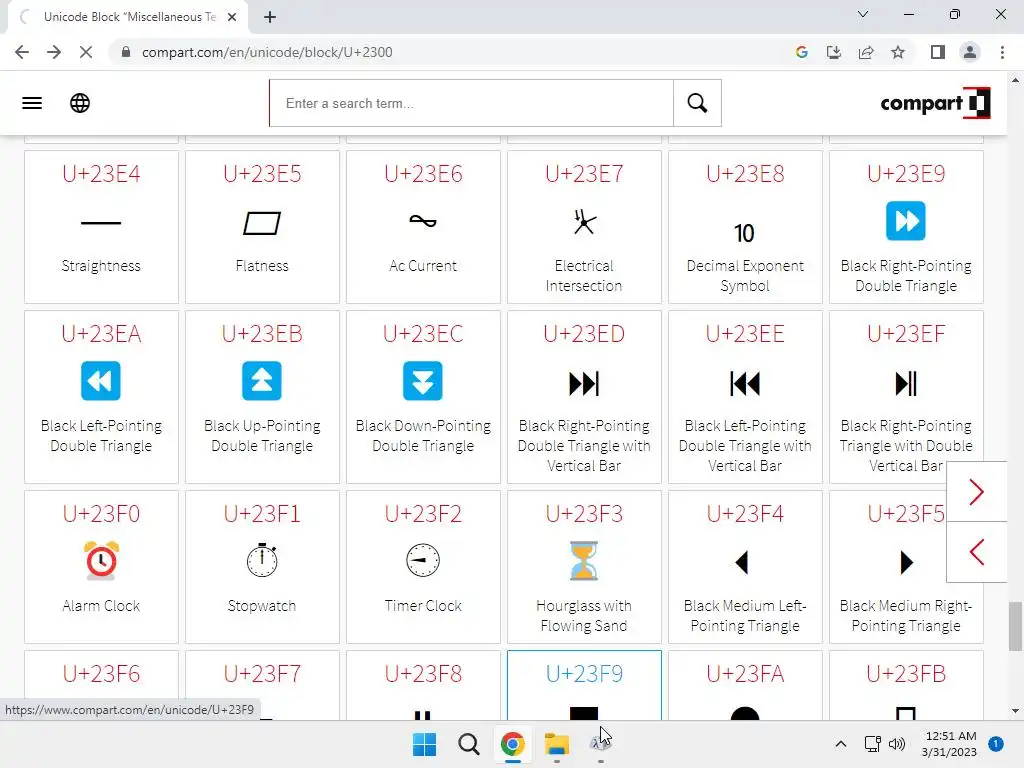1024x768 pixels.
Task: Open the U+23E4 code point link
Action: pyautogui.click(x=101, y=174)
